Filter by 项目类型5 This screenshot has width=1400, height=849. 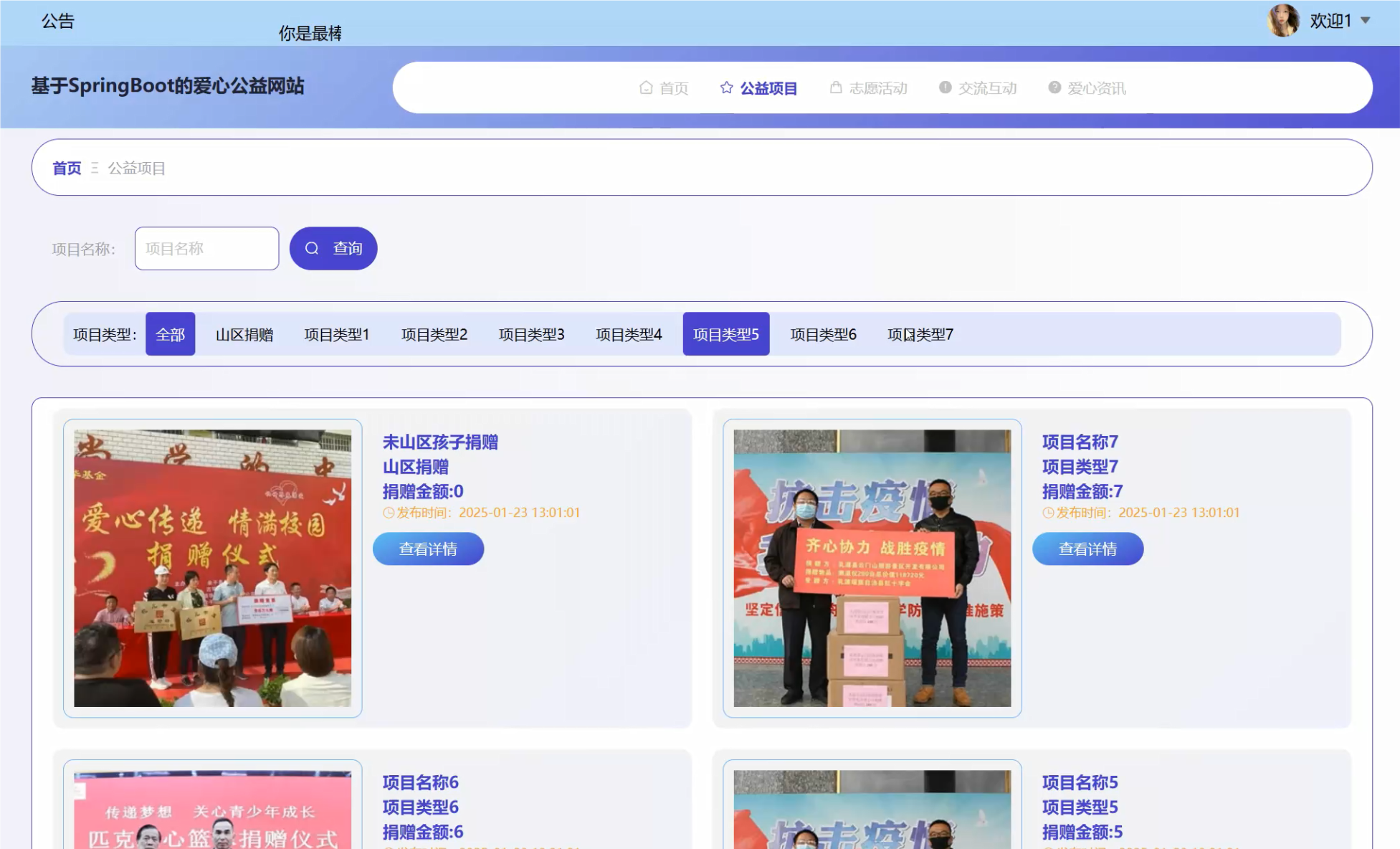(725, 334)
